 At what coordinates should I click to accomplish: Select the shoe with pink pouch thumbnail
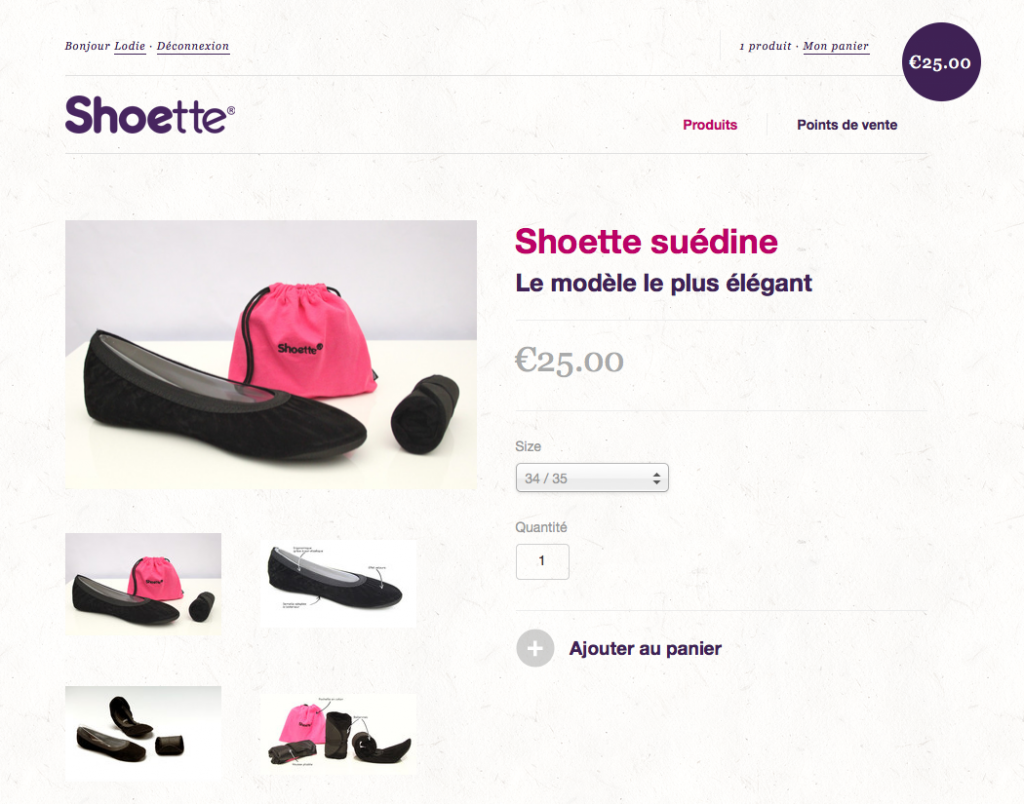click(143, 584)
